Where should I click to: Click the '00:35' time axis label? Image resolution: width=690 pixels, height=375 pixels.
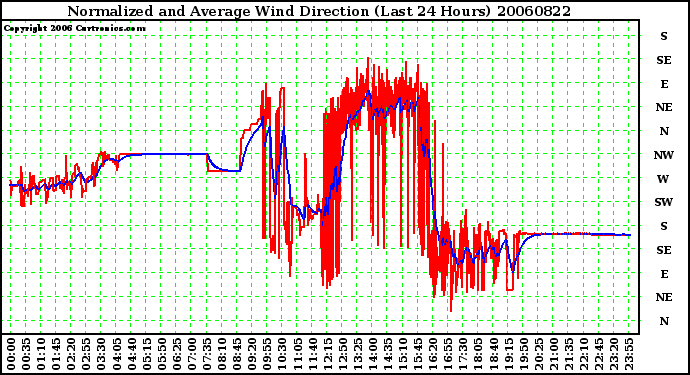click(26, 354)
